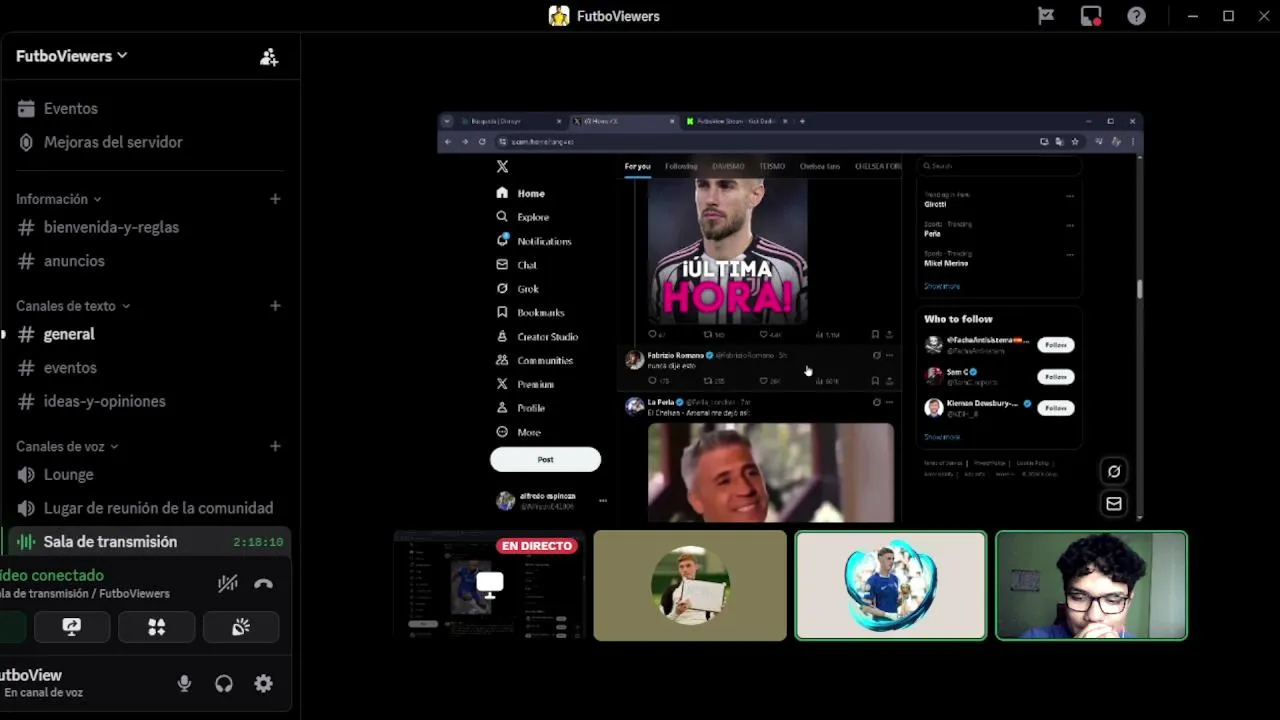This screenshot has width=1280, height=720.
Task: Deafen with the headphones icon
Action: click(x=224, y=684)
